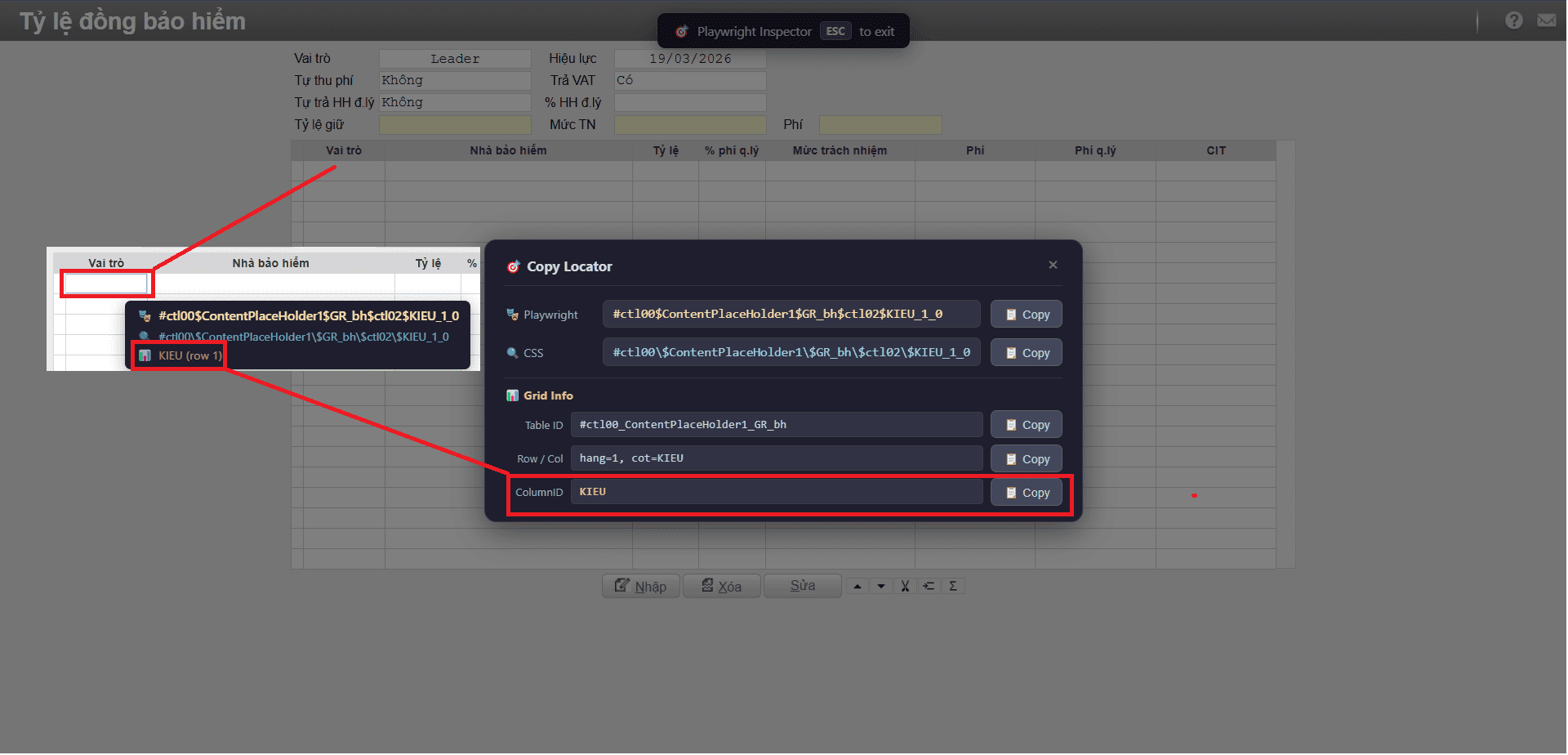Click the sigma sum icon
This screenshot has height=755, width=1568.
(x=953, y=586)
